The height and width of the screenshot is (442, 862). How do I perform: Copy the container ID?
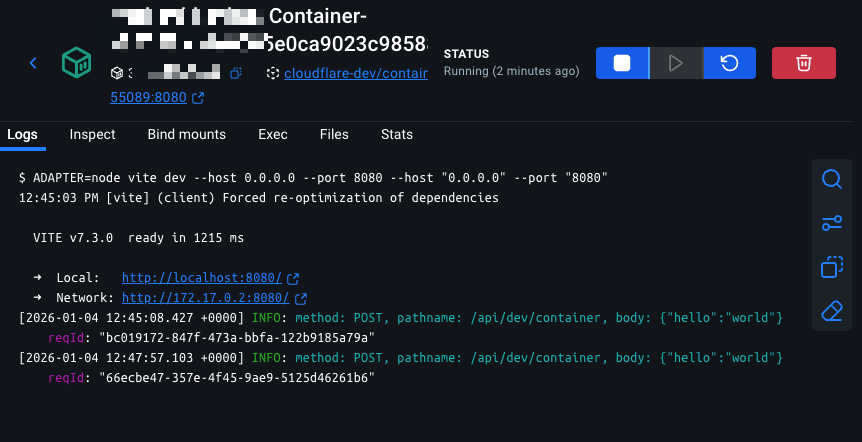[x=236, y=73]
